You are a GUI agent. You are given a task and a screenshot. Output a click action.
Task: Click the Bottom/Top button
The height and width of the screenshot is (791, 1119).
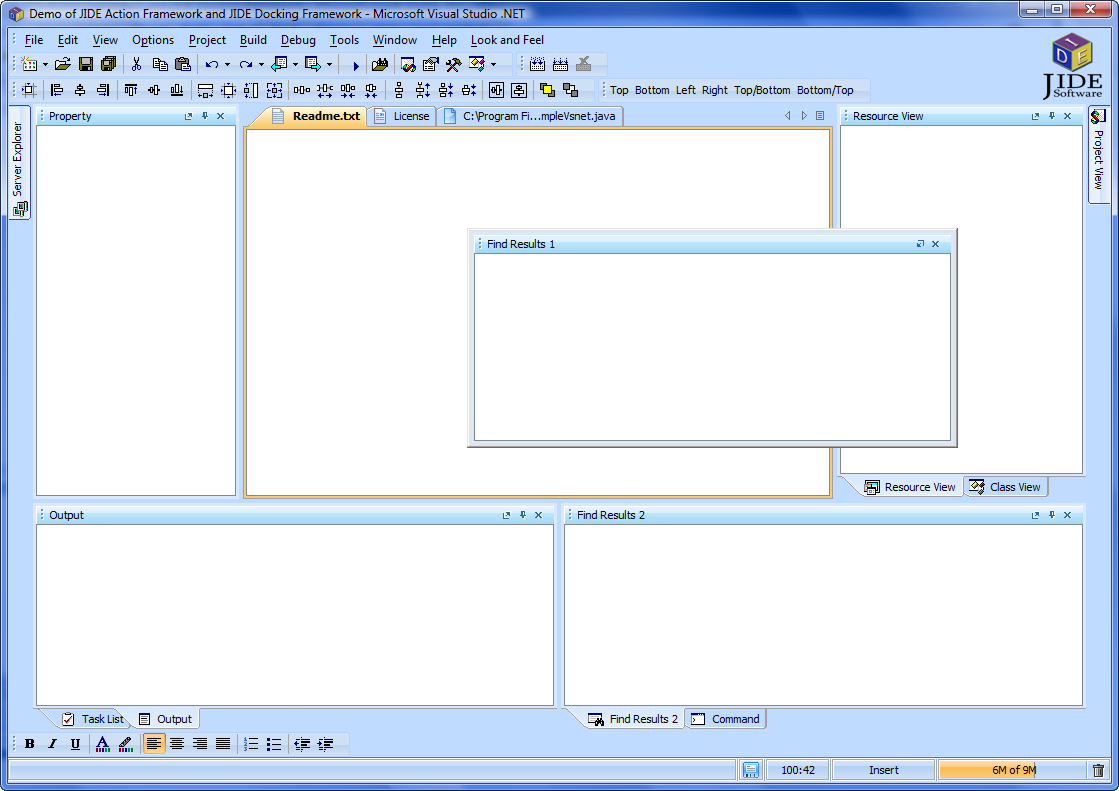825,90
